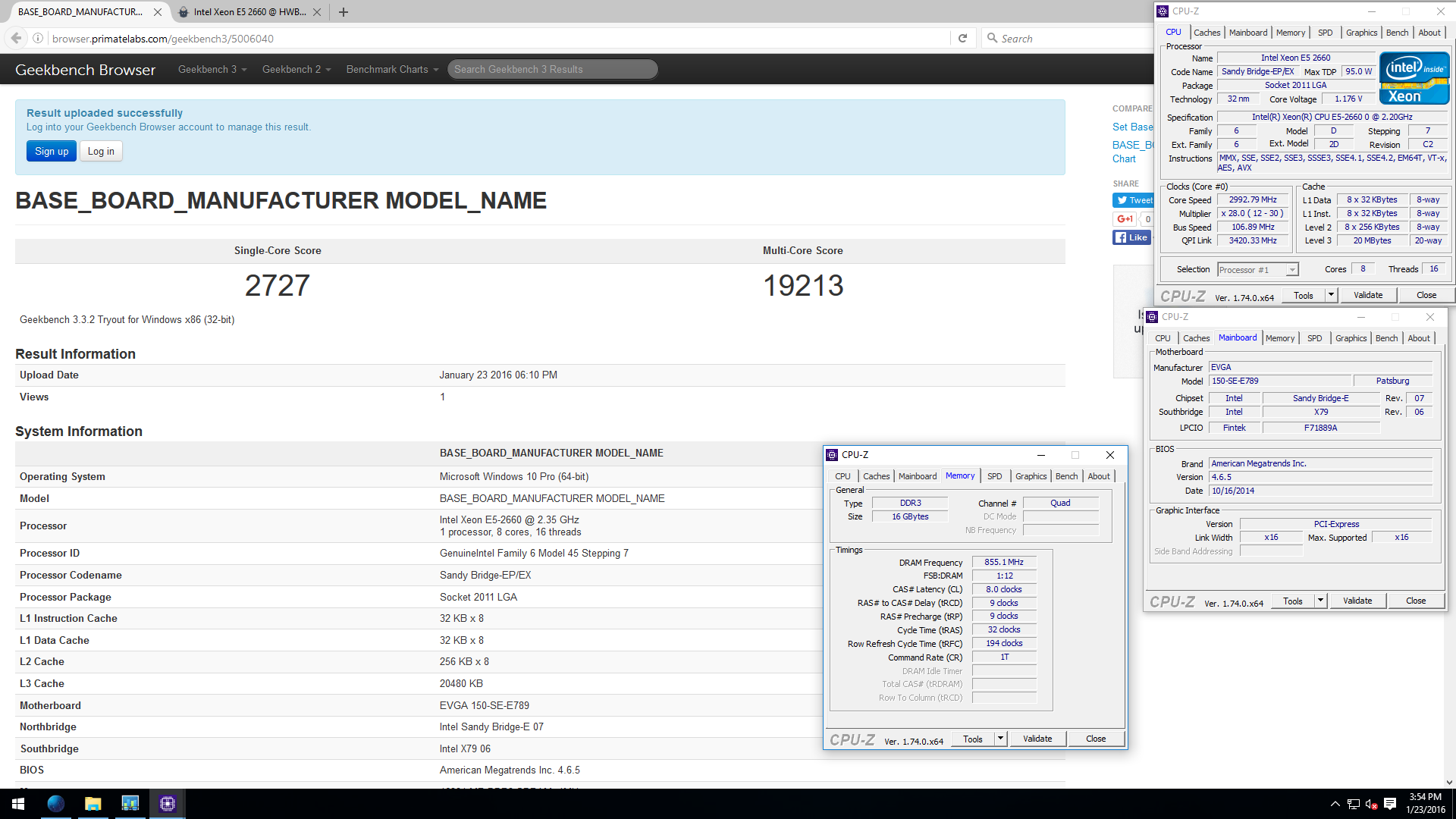Click the mainboard model 150-SE-E789 field

1281,381
